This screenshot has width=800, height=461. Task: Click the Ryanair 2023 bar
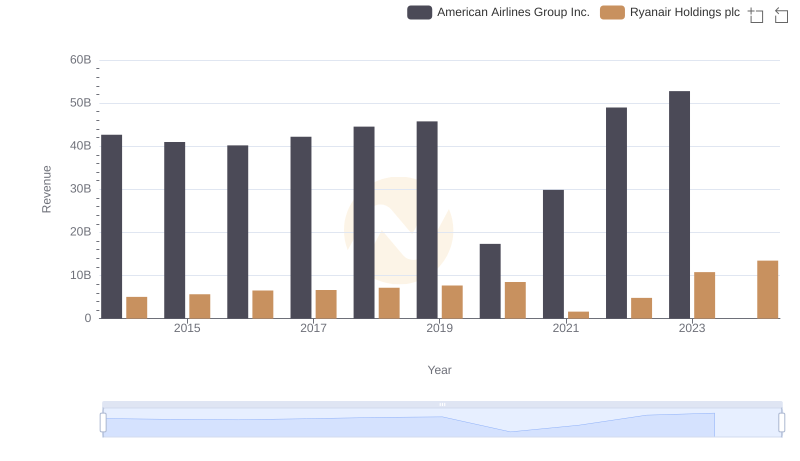[705, 295]
